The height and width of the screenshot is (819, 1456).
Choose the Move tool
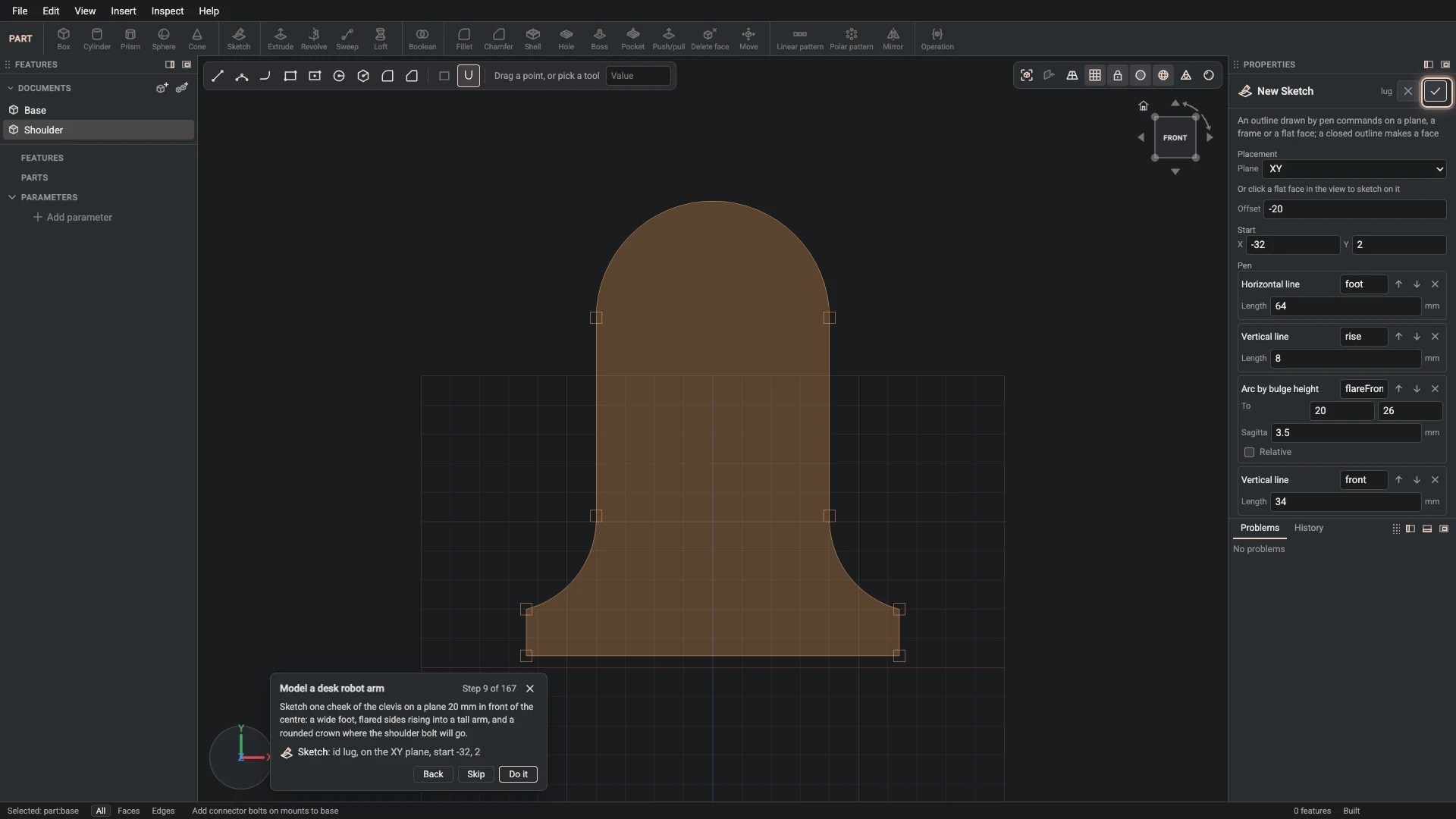point(748,39)
